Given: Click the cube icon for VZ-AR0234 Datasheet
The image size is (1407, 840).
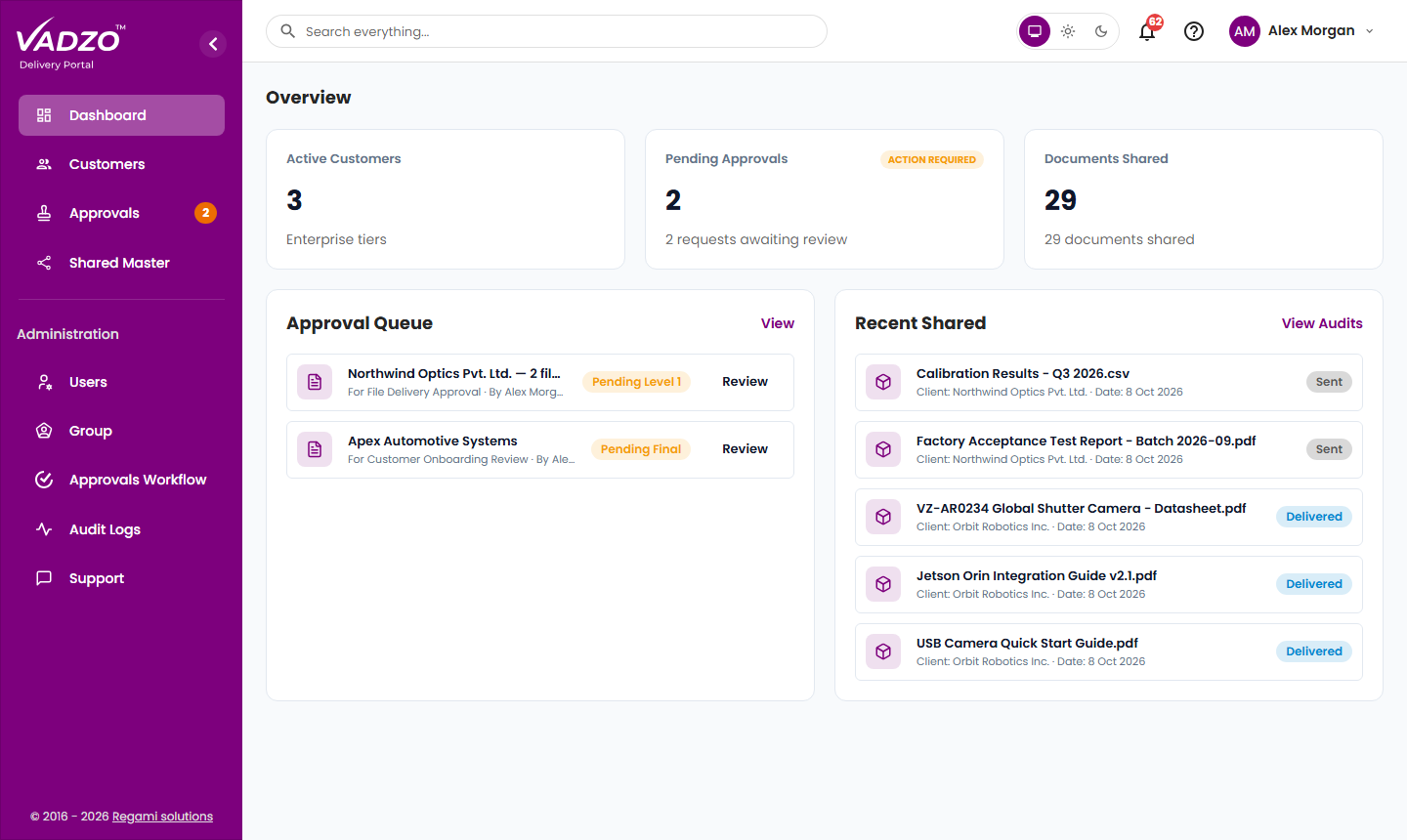Looking at the screenshot, I should (x=883, y=517).
